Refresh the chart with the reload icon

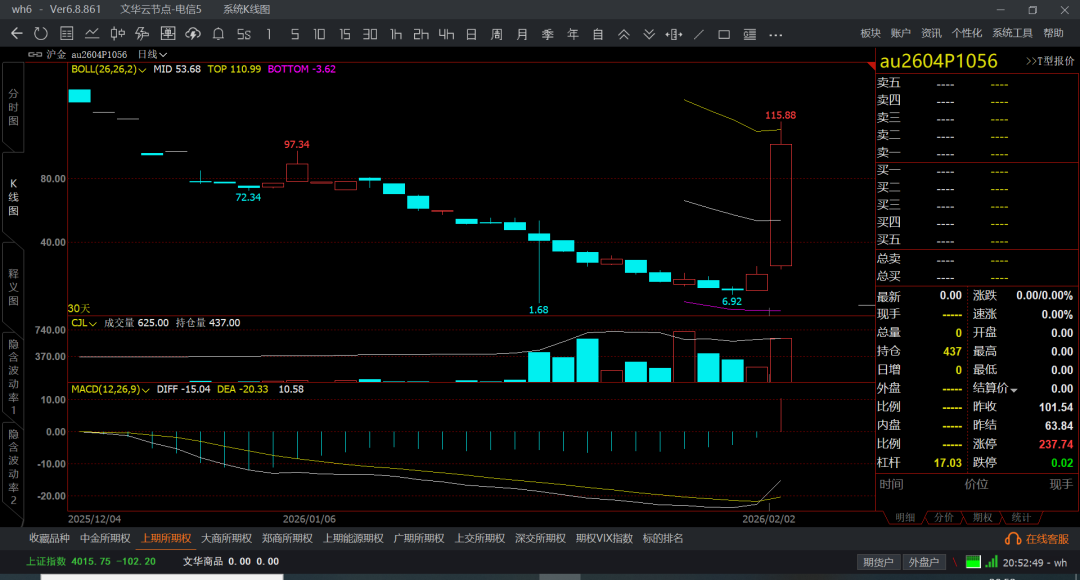41,33
